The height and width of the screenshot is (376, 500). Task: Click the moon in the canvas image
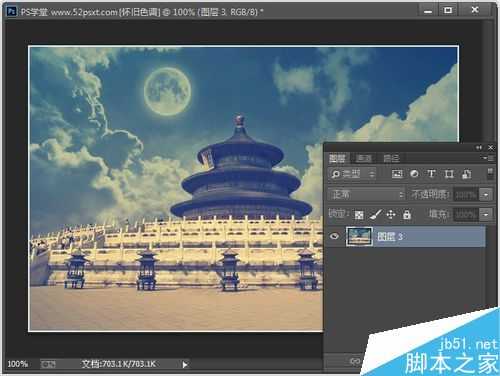pos(167,91)
